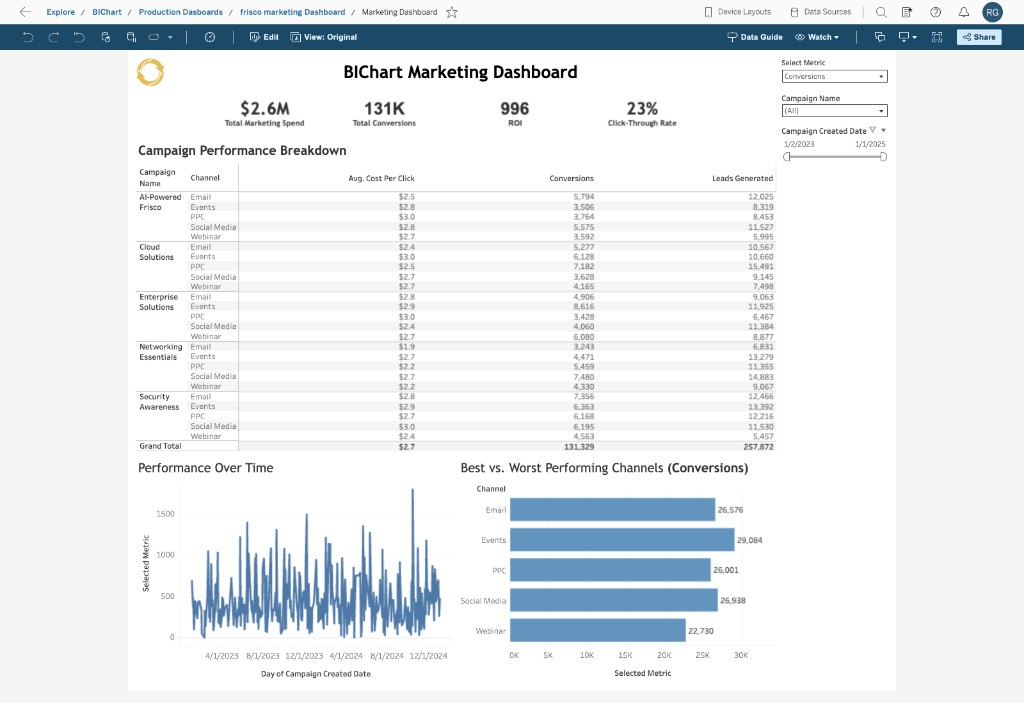This screenshot has width=1024, height=704.
Task: Select the Networking Essentials campaign row label
Action: coord(161,352)
